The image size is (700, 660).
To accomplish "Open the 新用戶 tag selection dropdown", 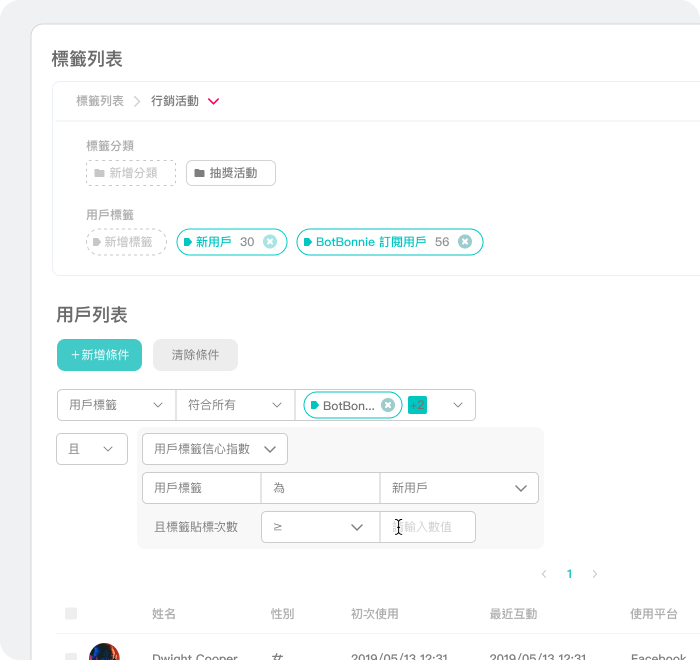I will [x=459, y=488].
